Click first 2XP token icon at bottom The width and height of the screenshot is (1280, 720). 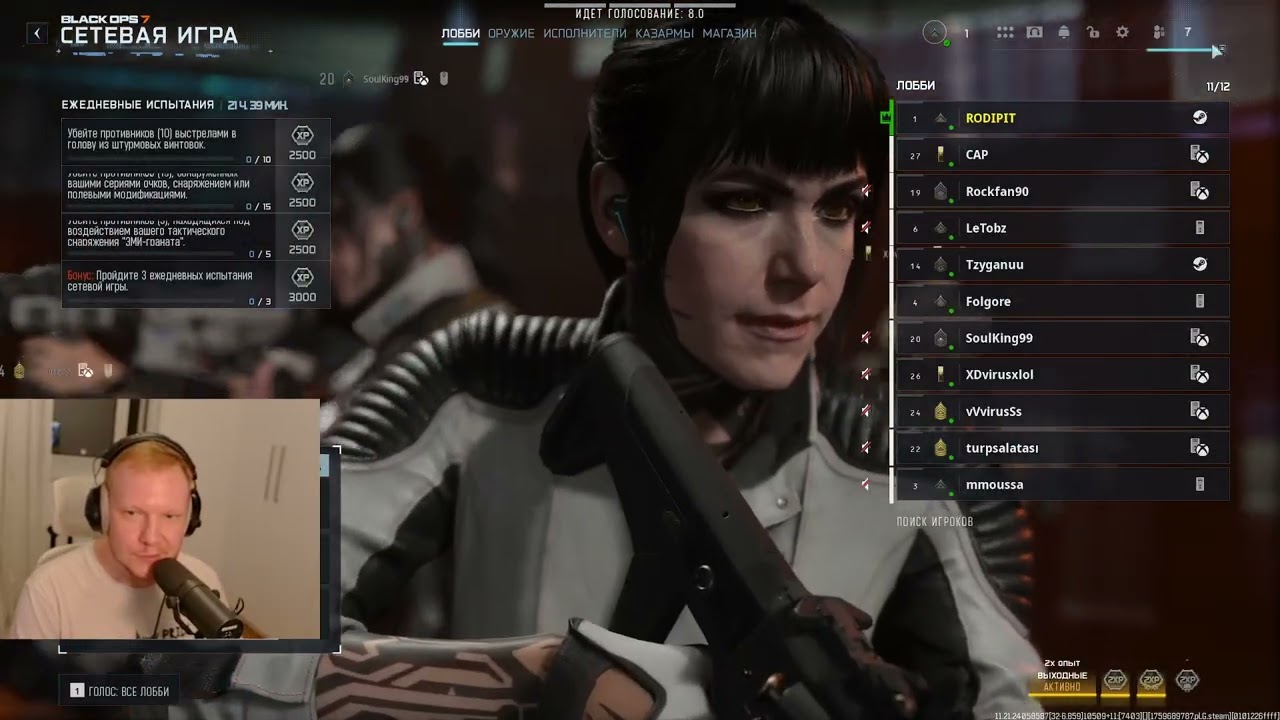point(1115,681)
